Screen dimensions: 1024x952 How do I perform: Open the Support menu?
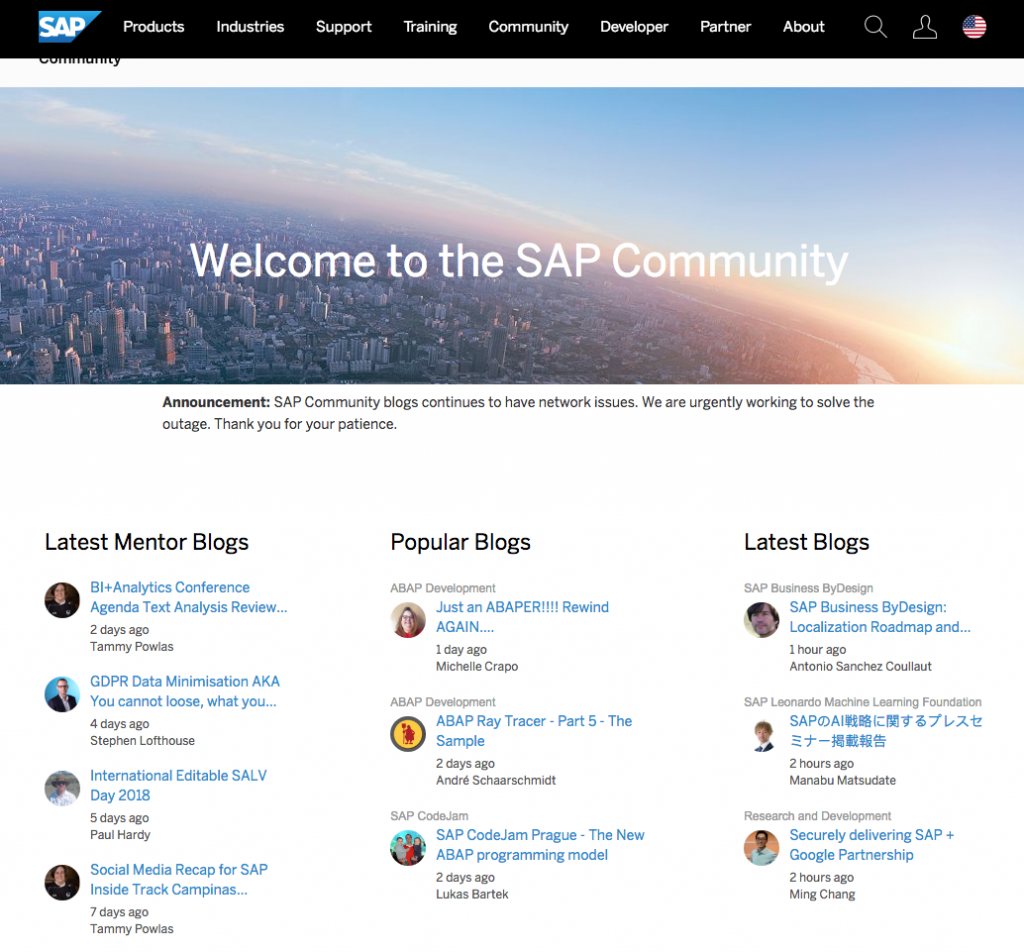click(x=344, y=27)
